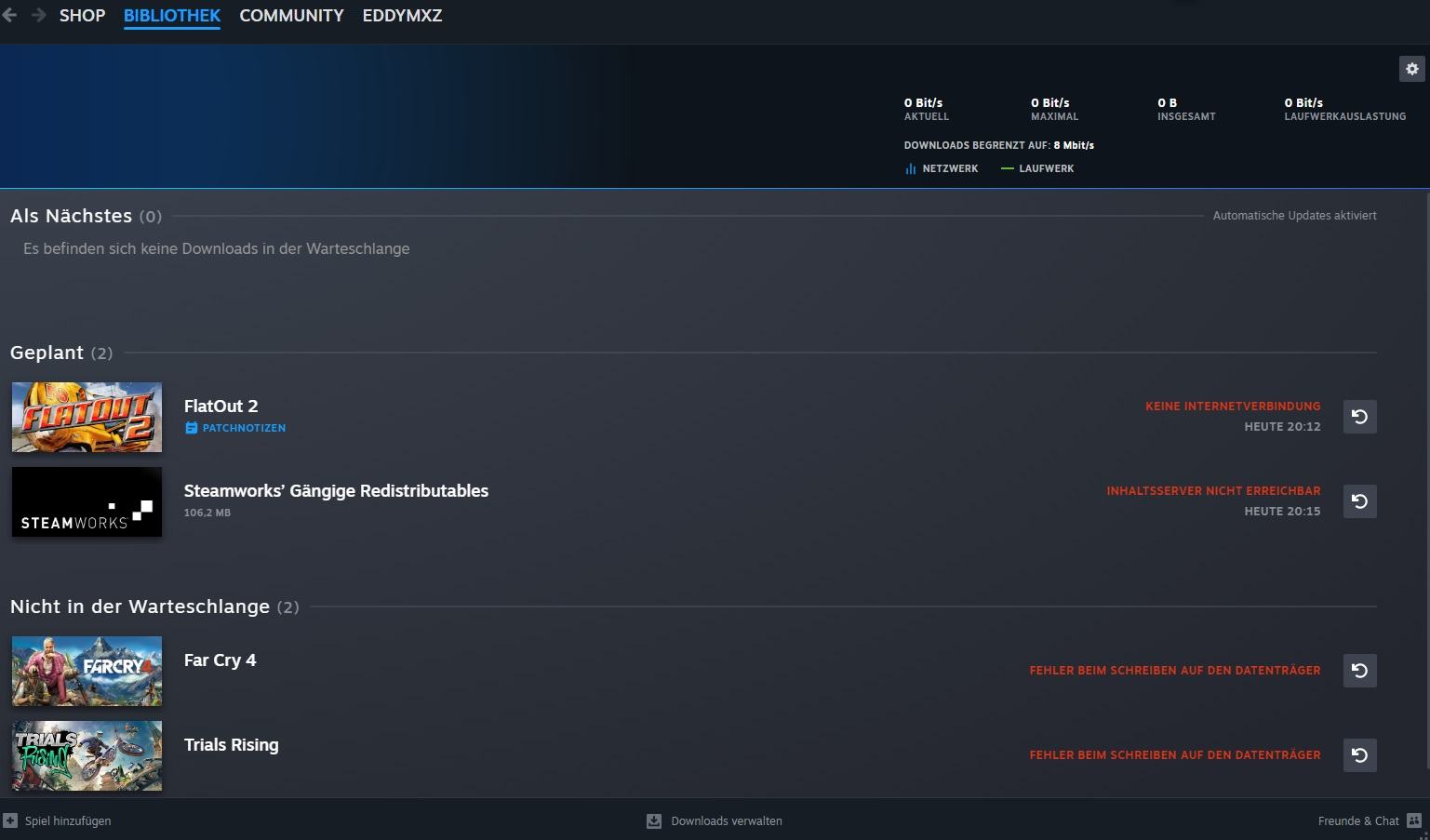Click the Trials Rising thumbnail
This screenshot has width=1430, height=840.
click(87, 755)
